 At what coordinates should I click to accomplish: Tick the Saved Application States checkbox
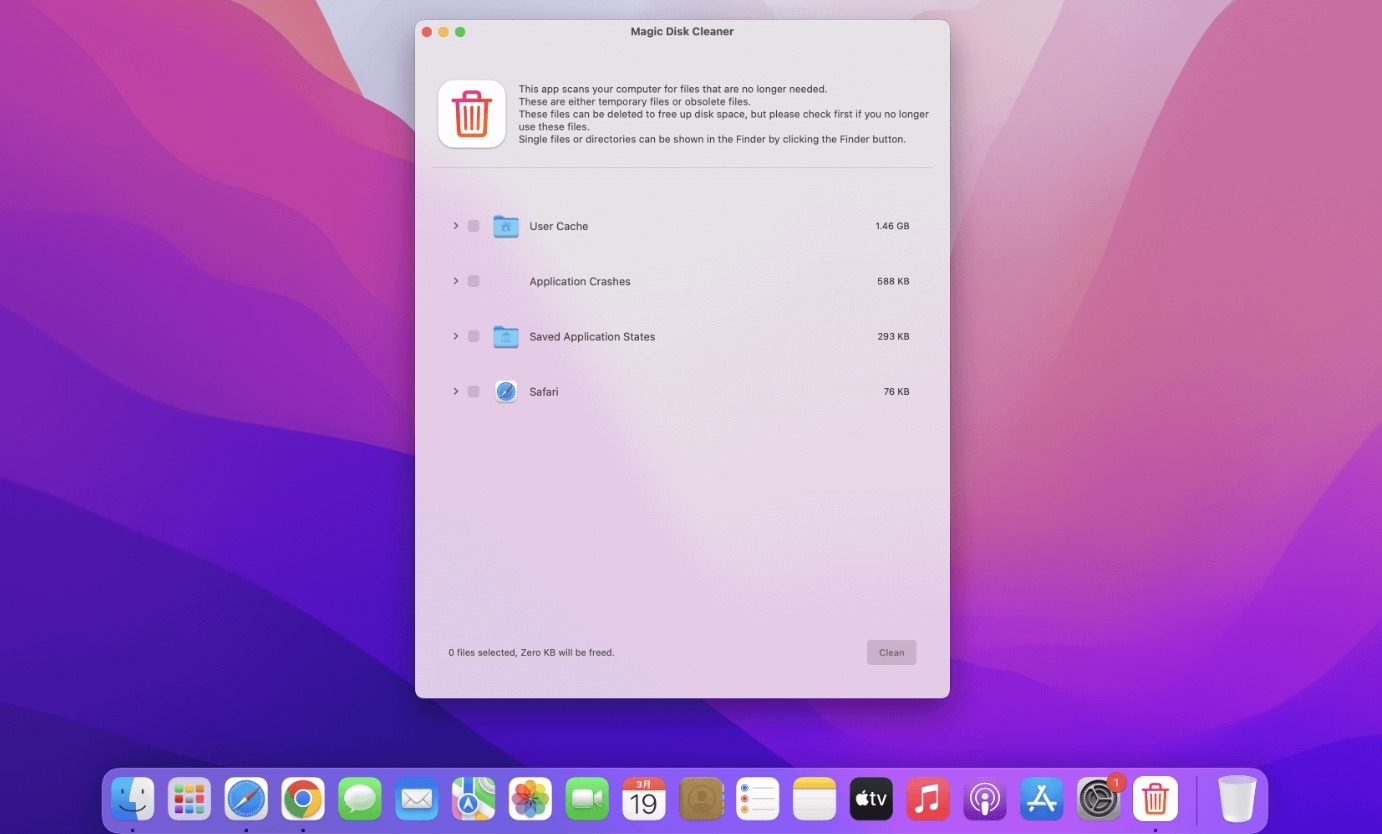point(474,337)
